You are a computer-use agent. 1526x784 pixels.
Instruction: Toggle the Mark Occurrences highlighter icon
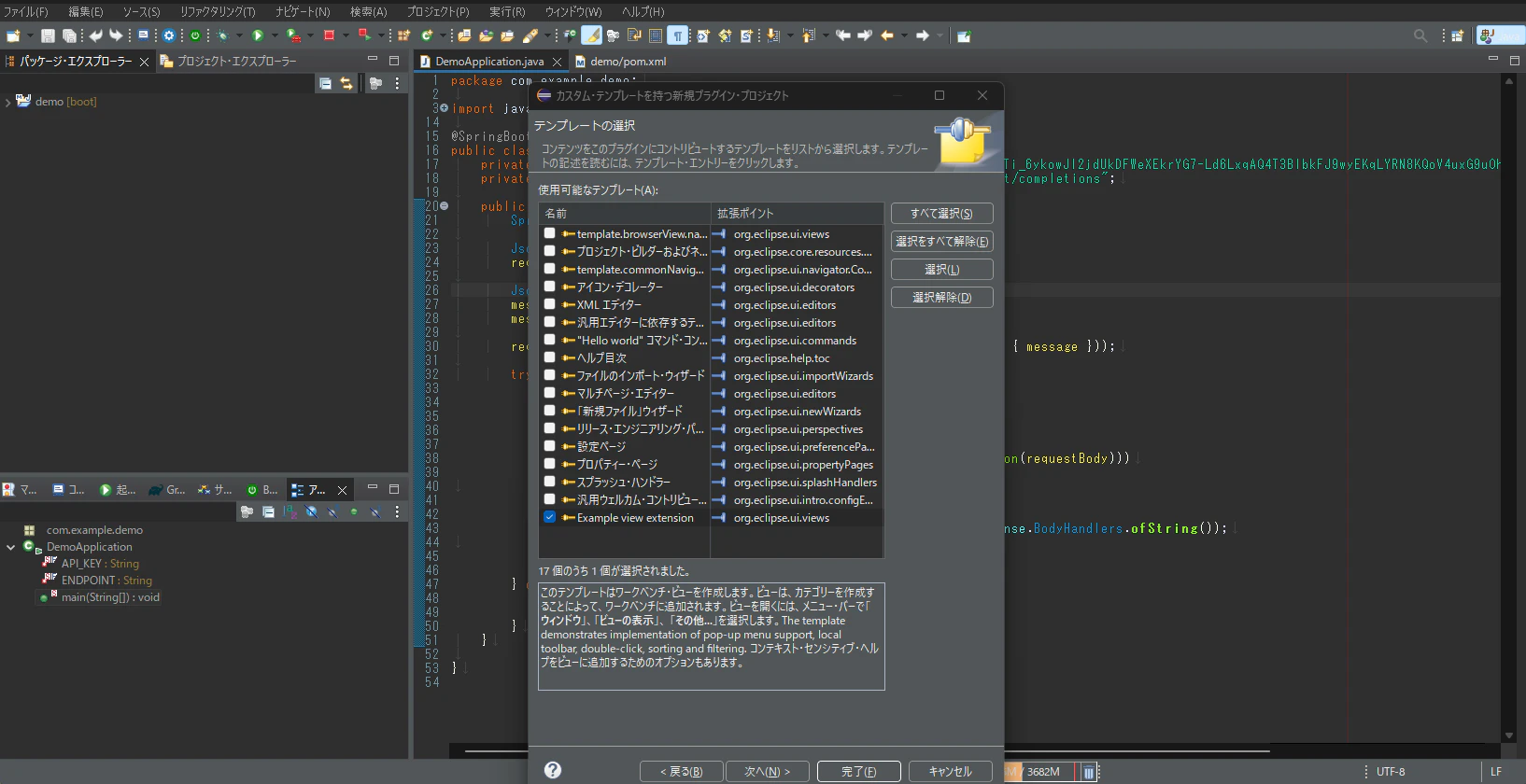(591, 35)
